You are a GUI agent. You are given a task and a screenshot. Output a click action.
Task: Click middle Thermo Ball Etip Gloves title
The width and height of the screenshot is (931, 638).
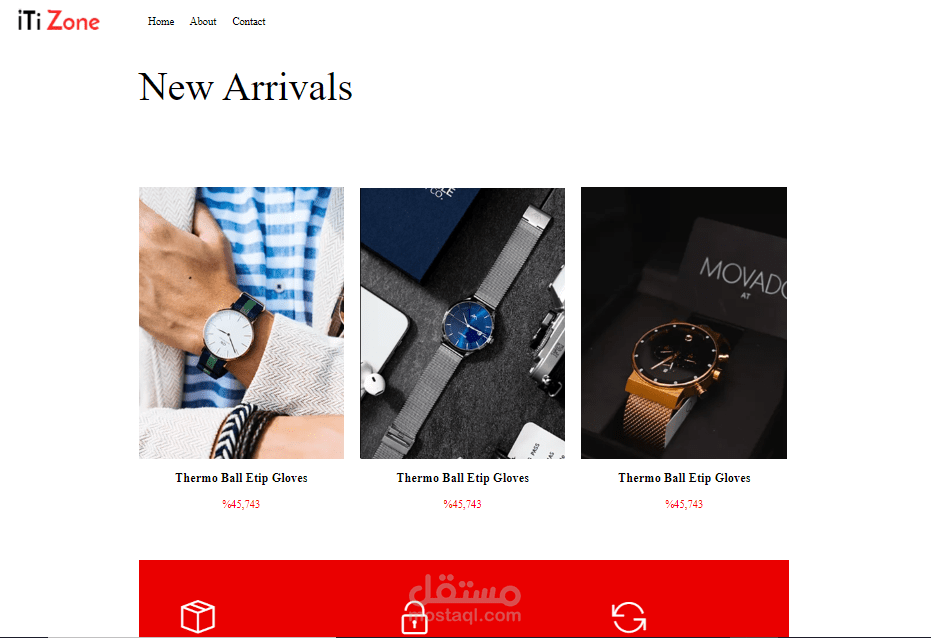pos(463,478)
